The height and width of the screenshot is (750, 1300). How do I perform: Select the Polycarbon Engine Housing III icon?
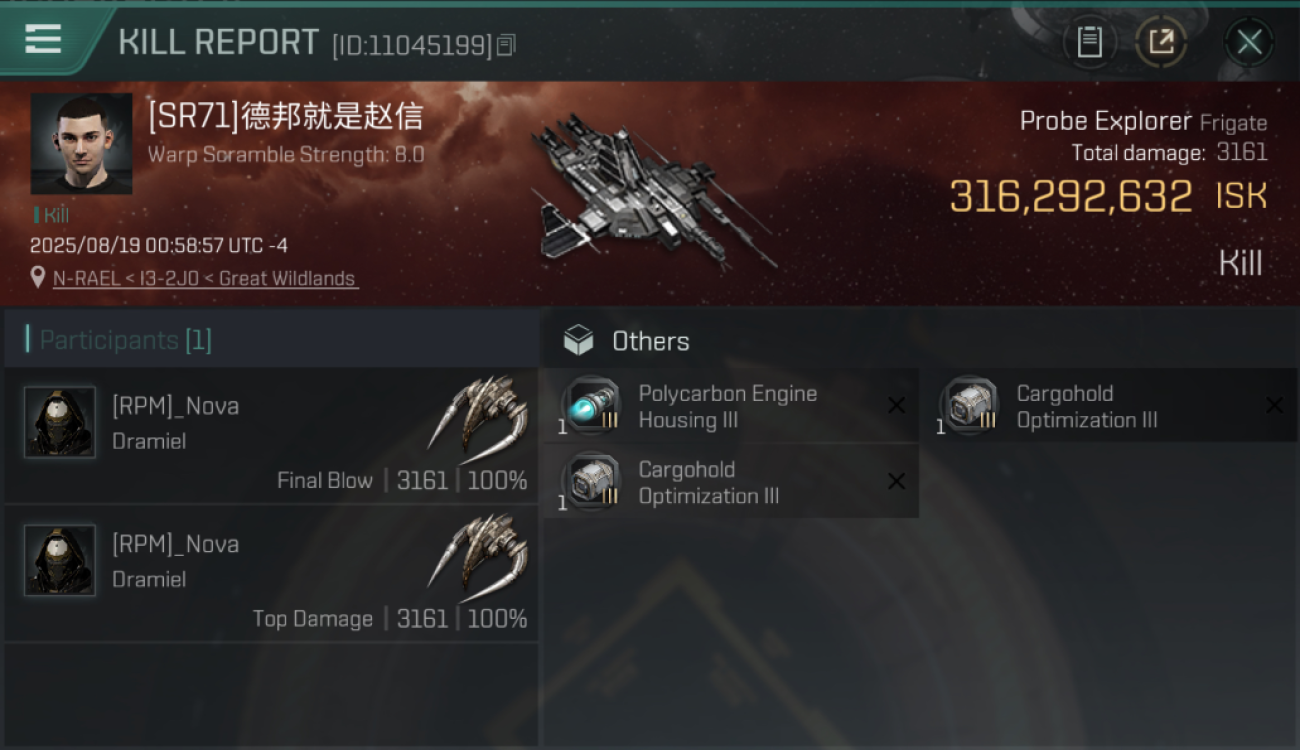pos(592,405)
